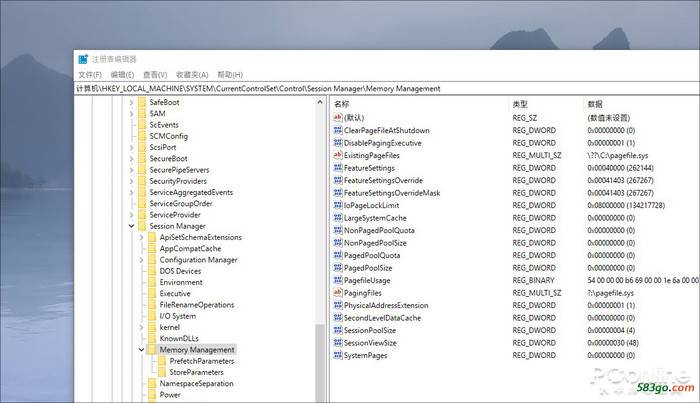Click the 名称 column header
This screenshot has height=403, width=700.
tap(342, 104)
